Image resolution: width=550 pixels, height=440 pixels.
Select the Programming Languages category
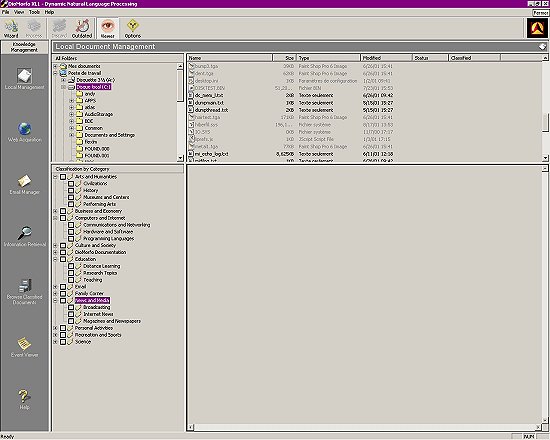click(109, 239)
